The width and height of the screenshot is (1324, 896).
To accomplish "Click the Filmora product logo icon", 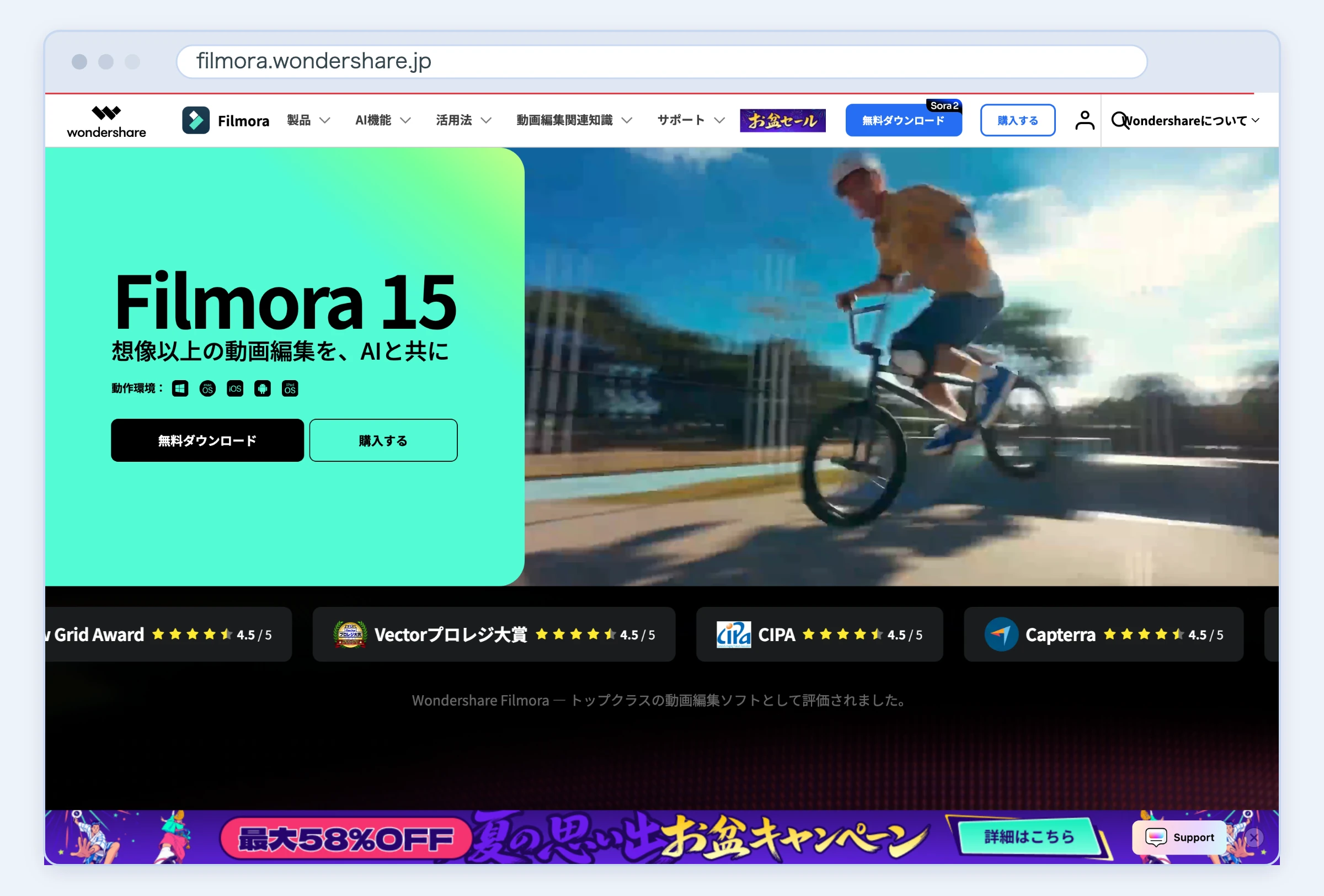I will point(195,120).
